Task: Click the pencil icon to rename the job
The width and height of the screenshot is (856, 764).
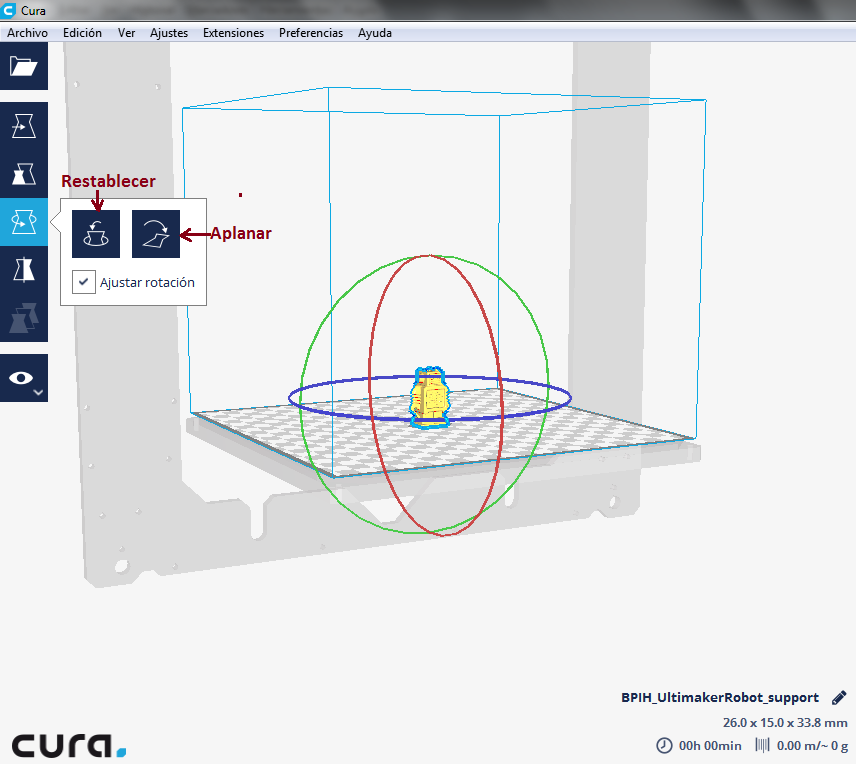Action: 839,697
